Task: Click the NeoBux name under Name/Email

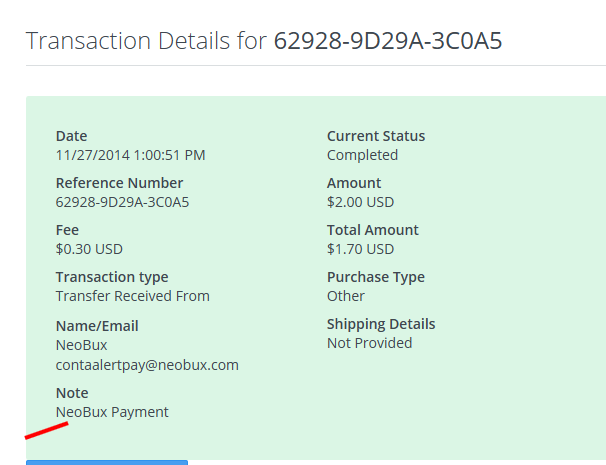Action: click(81, 345)
